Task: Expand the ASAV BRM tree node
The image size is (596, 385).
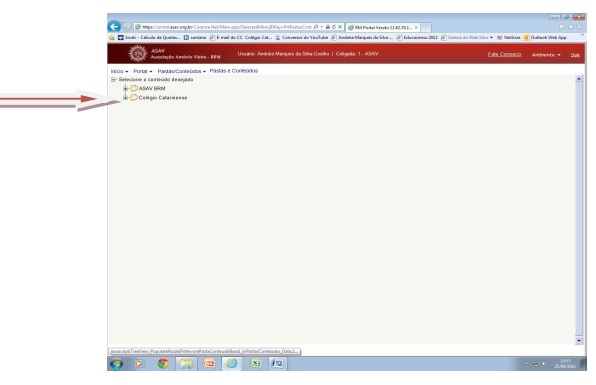Action: (x=125, y=88)
